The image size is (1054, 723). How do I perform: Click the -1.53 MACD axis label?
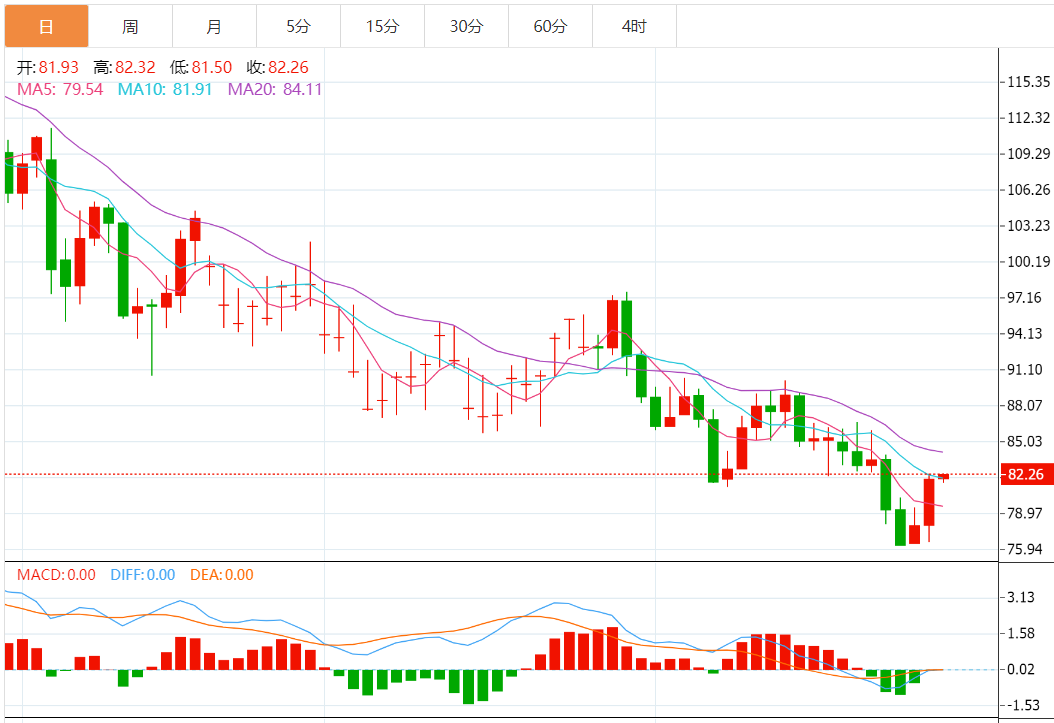click(x=1022, y=706)
